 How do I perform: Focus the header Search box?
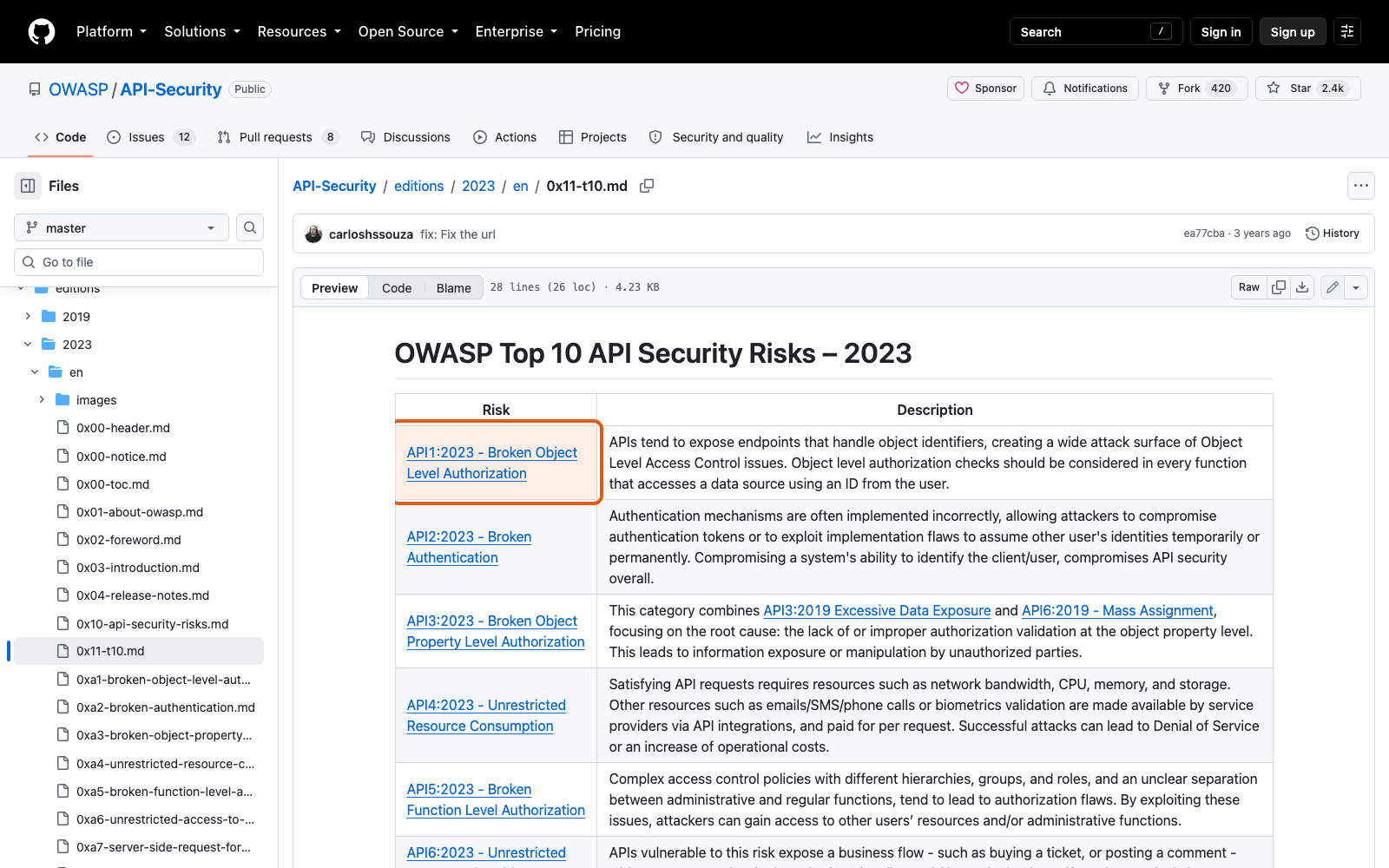click(1096, 31)
